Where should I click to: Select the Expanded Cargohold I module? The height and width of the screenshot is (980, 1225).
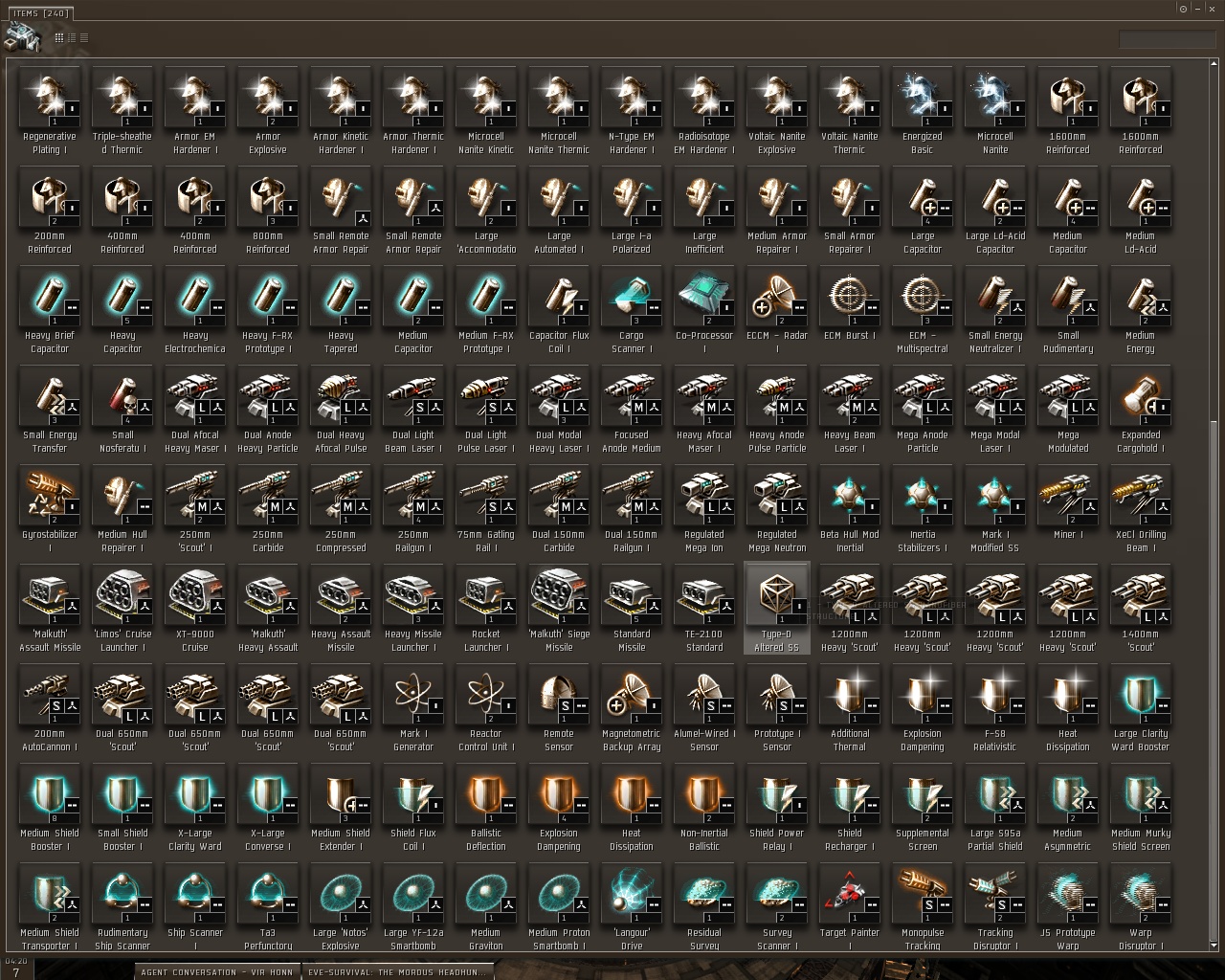[1141, 411]
